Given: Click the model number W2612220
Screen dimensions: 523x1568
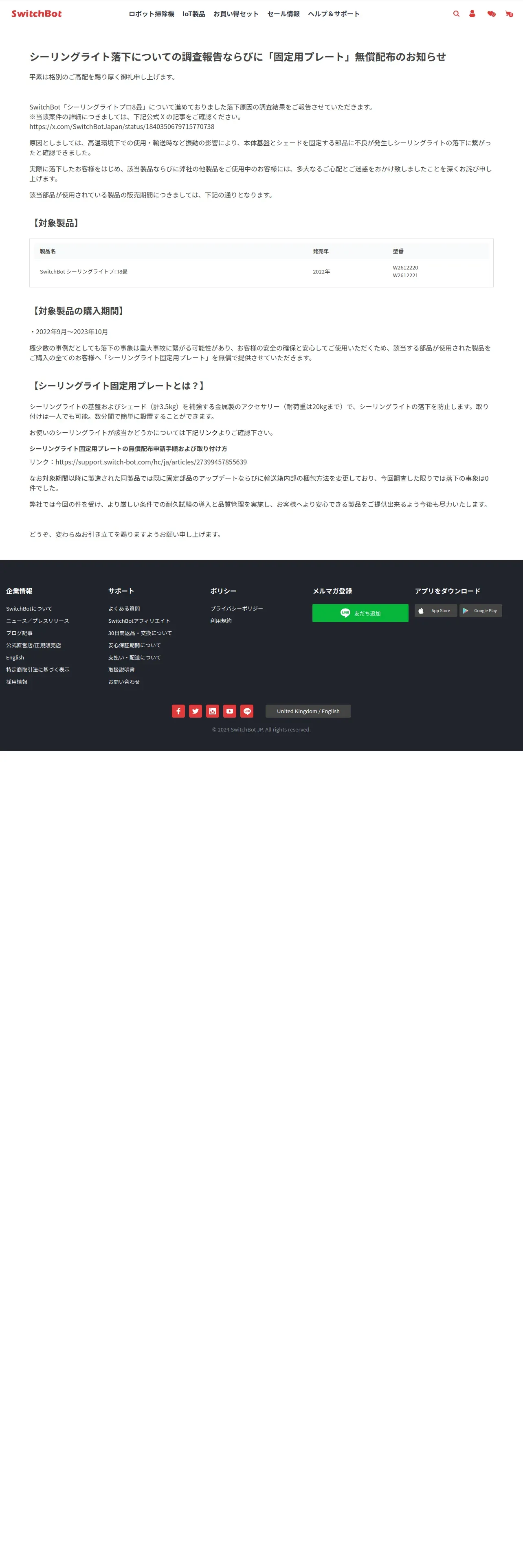Looking at the screenshot, I should point(406,268).
